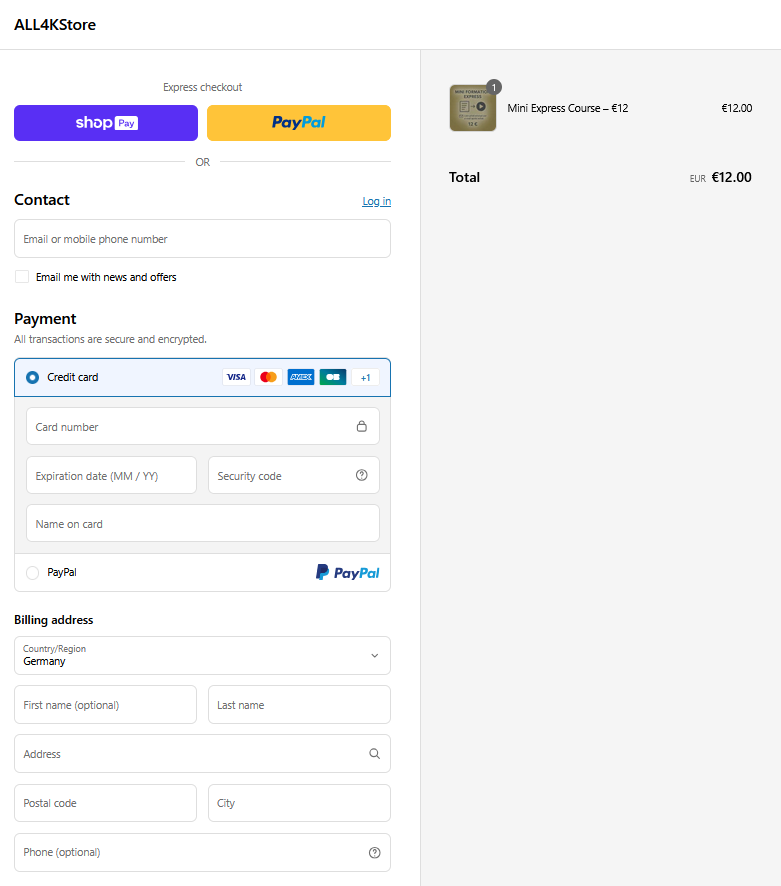The height and width of the screenshot is (886, 781).
Task: Click the Address search magnifier icon
Action: [x=374, y=754]
